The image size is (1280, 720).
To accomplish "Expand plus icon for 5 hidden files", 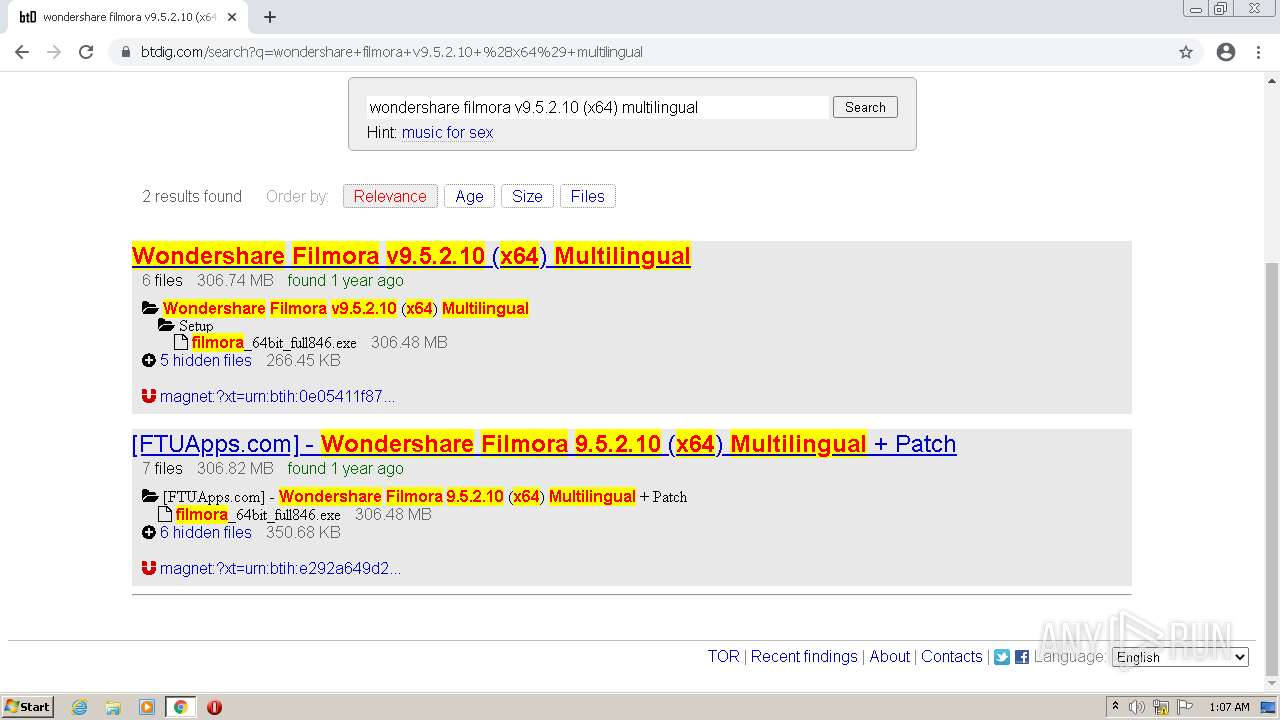I will coord(149,360).
